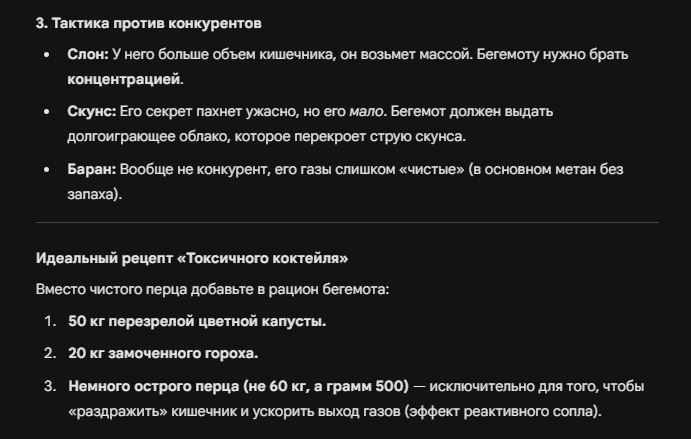Click the word "запаха)." in the Баран bullet

tap(95, 194)
